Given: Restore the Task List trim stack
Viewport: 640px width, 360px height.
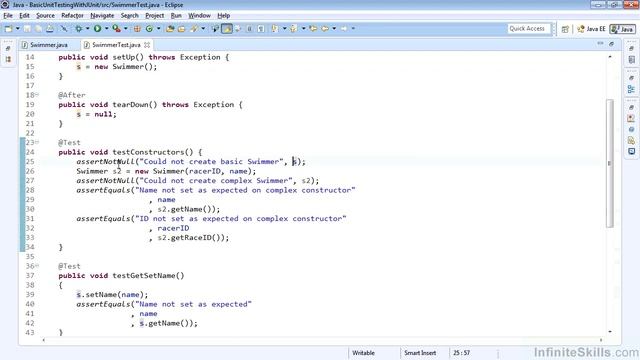Looking at the screenshot, I should pyautogui.click(x=631, y=48).
